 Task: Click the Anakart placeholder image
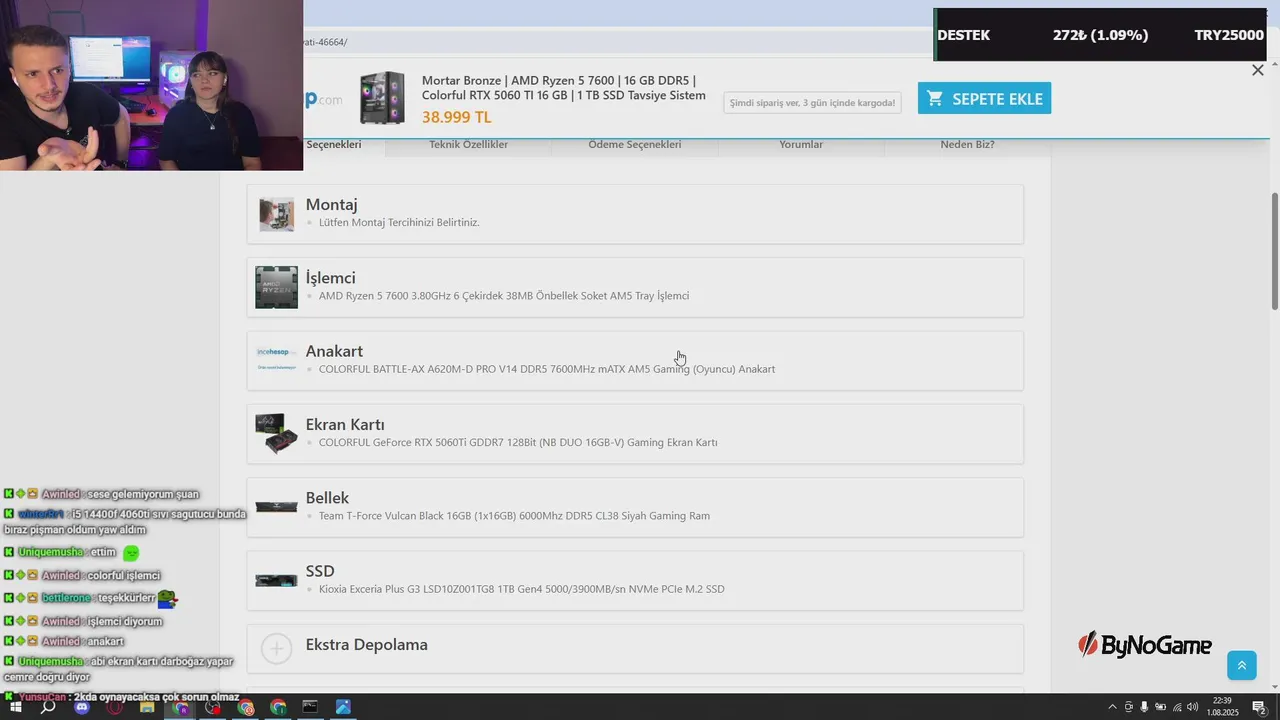pos(276,358)
